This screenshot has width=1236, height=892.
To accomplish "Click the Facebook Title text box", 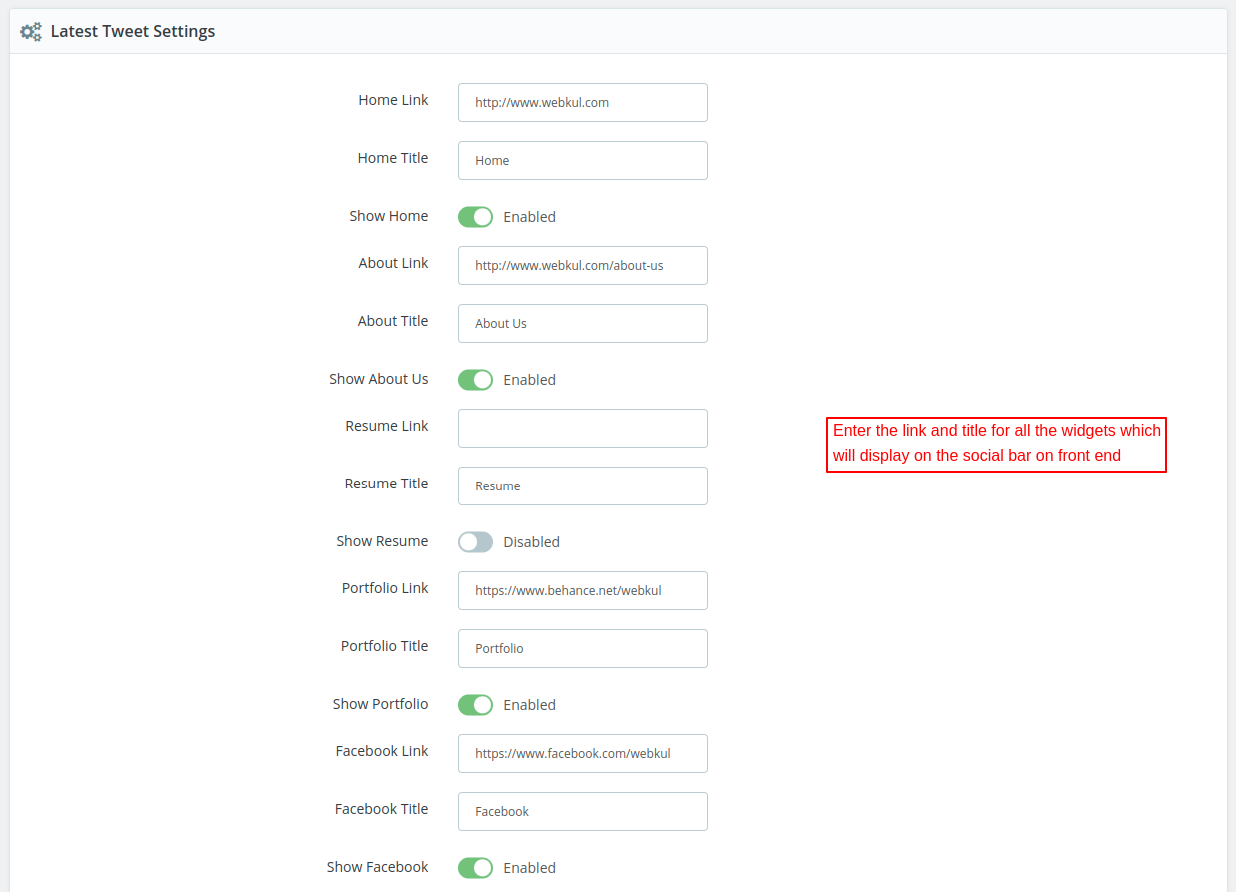I will click(x=583, y=811).
